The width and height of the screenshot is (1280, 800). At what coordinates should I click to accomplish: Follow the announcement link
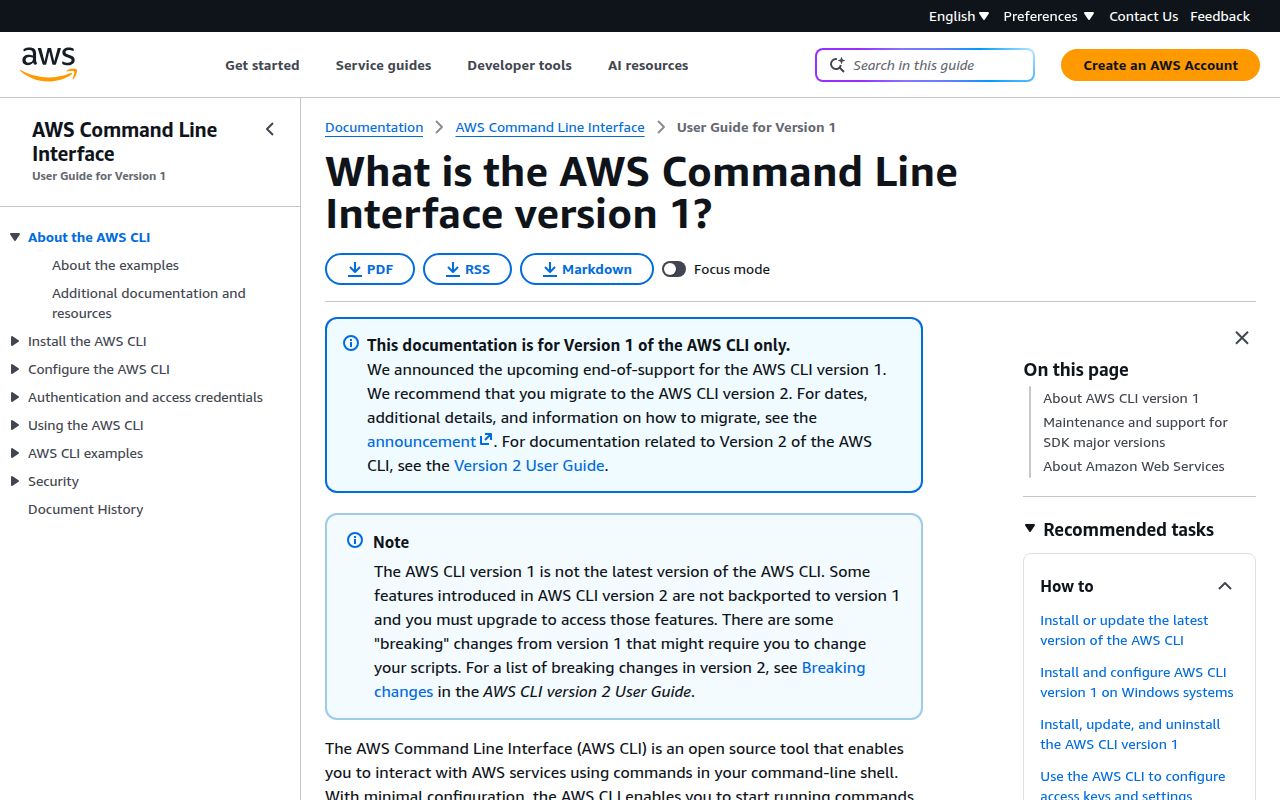coord(421,441)
